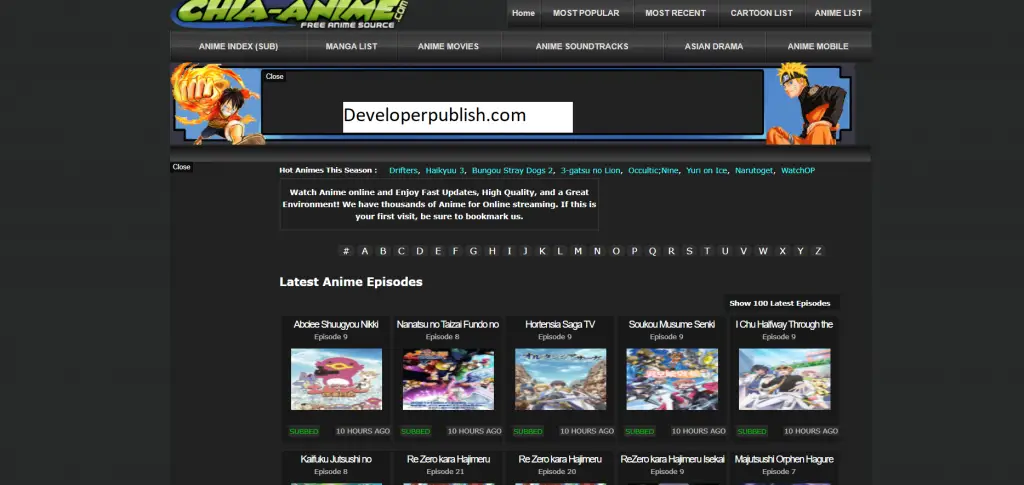
Task: Open the Haikyuu 3 link
Action: pos(445,170)
